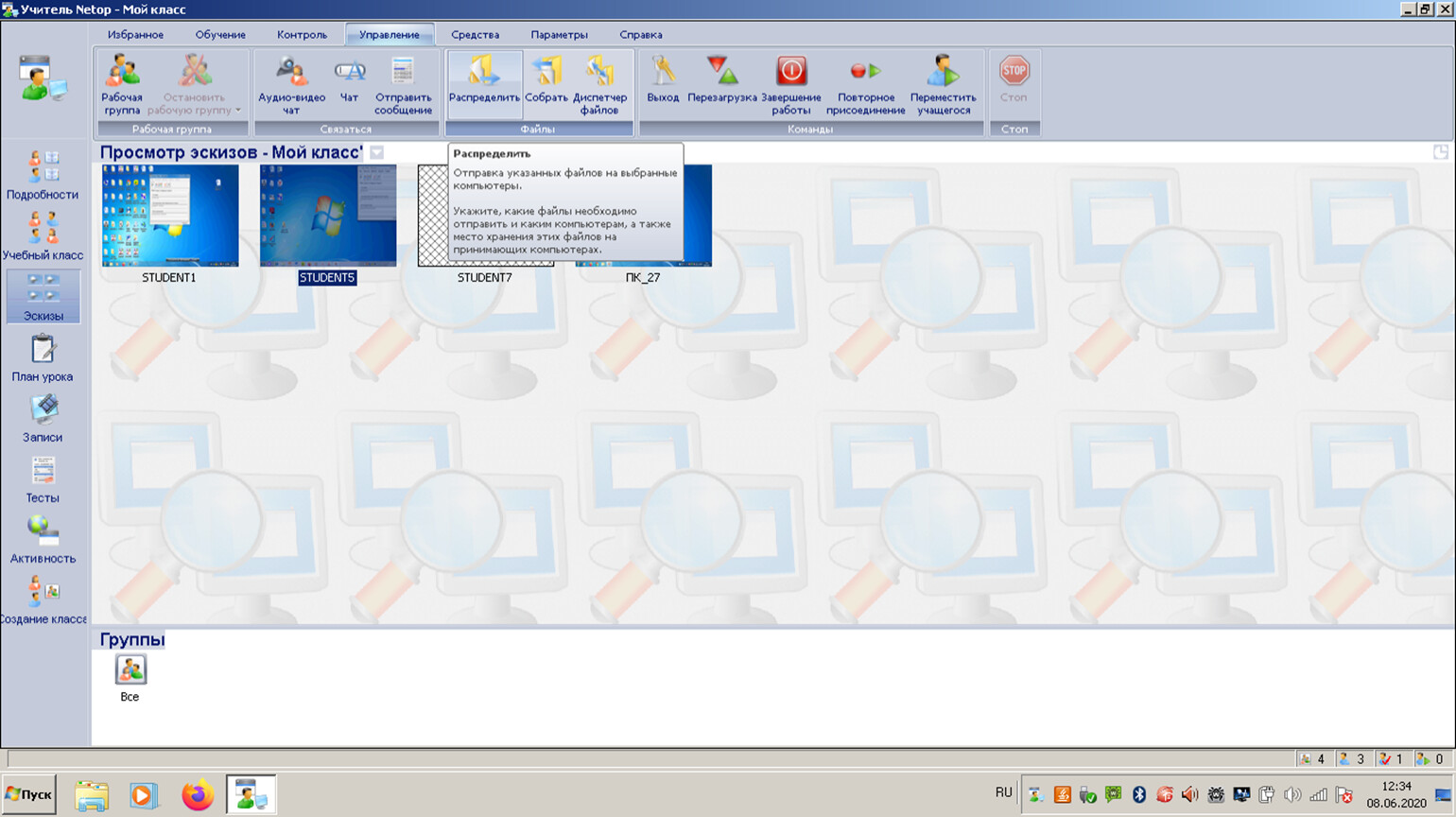Open the Tests (Тесты) sidebar view
Image resolution: width=1456 pixels, height=817 pixels.
pos(43,479)
